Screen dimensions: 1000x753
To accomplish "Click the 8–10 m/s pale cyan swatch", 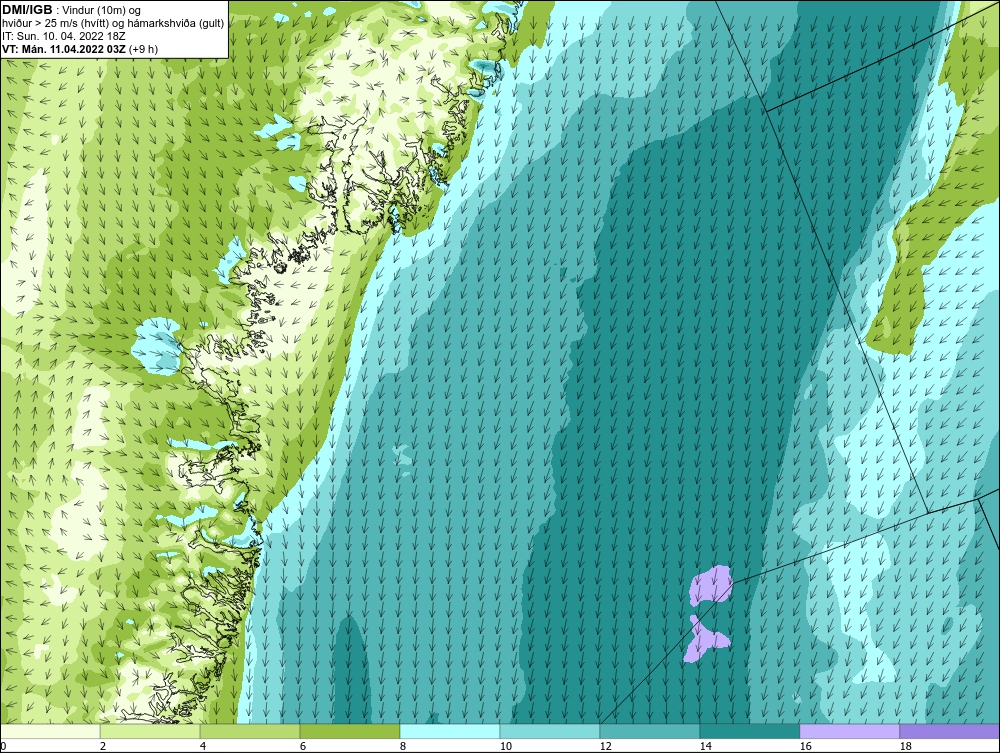I will (x=450, y=731).
